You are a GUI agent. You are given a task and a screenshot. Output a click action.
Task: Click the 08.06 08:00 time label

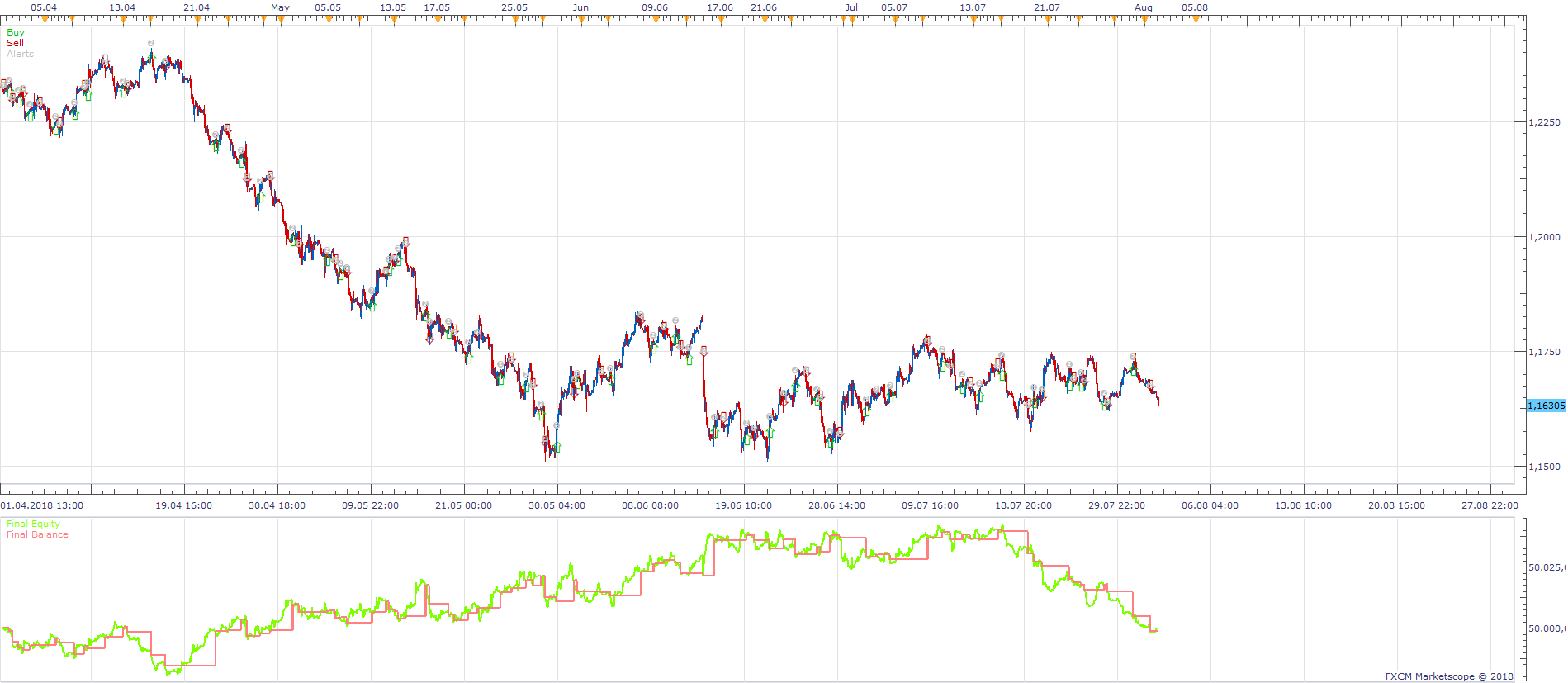(650, 505)
